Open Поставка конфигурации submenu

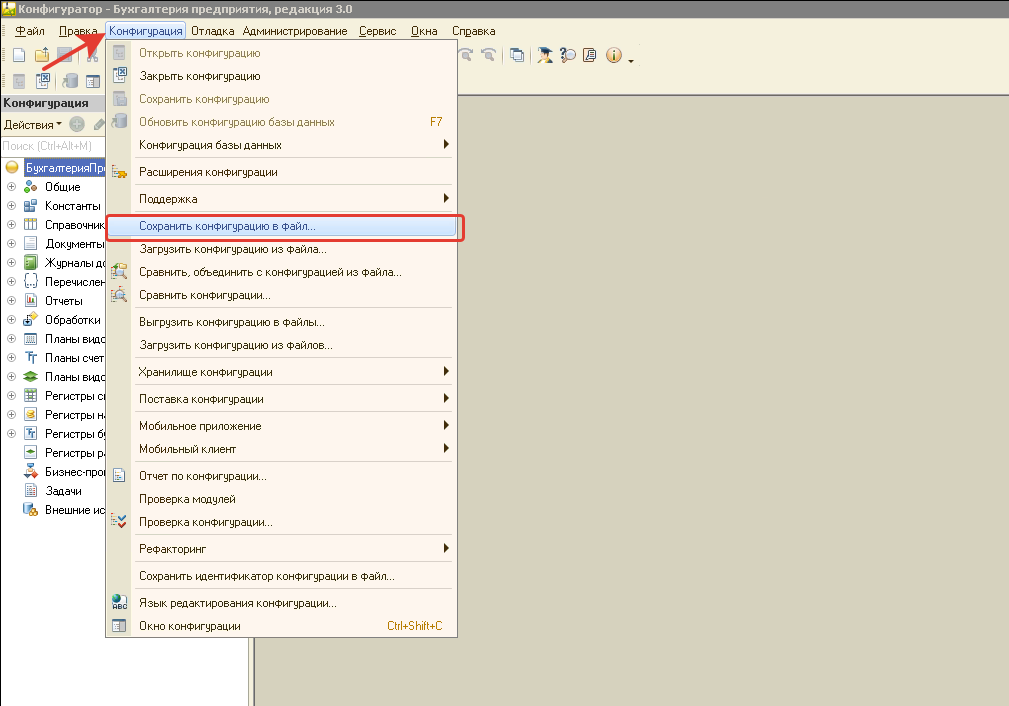[x=281, y=399]
